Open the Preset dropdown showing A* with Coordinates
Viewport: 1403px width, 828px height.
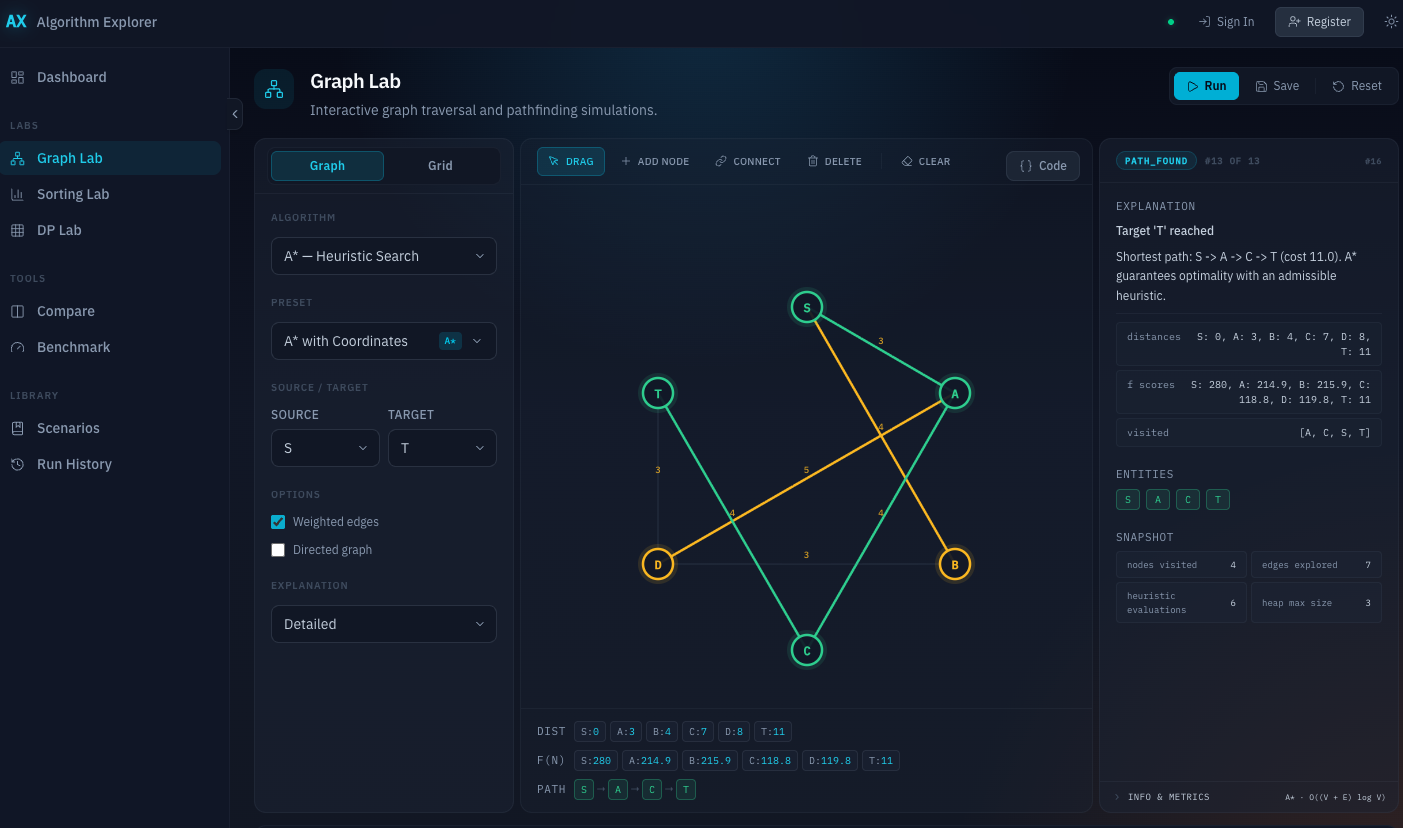[383, 341]
